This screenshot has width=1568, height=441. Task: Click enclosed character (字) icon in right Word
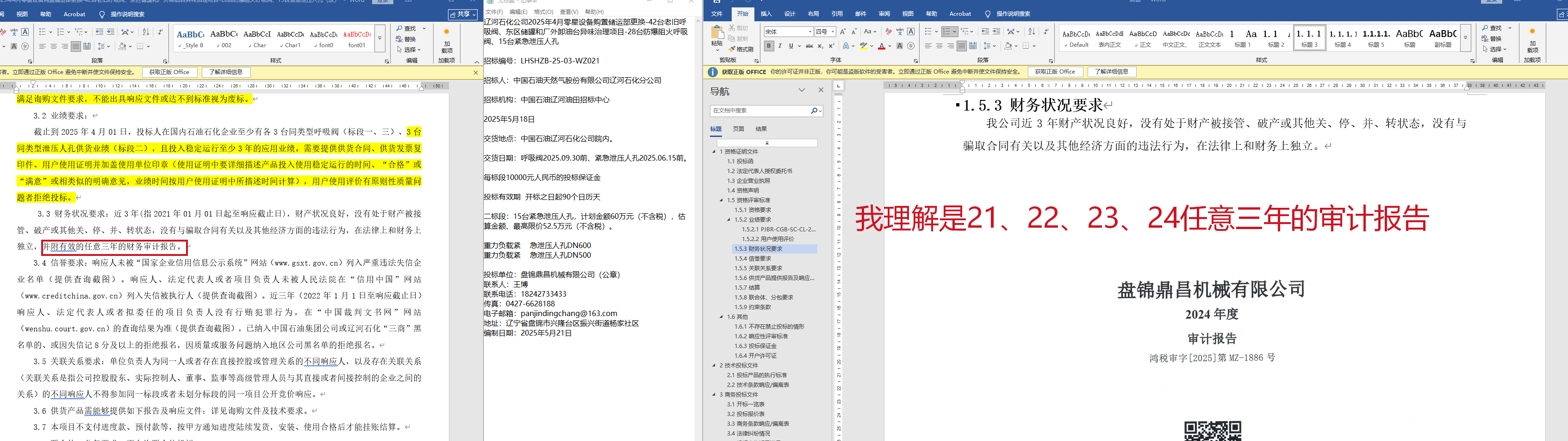(911, 46)
